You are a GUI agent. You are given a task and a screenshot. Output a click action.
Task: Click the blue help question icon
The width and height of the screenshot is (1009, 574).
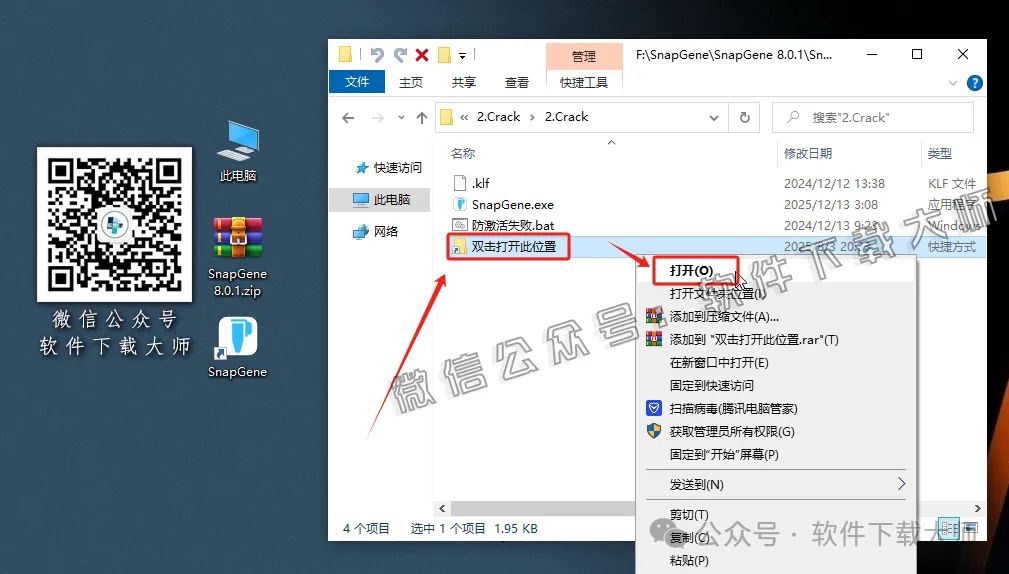pyautogui.click(x=975, y=83)
